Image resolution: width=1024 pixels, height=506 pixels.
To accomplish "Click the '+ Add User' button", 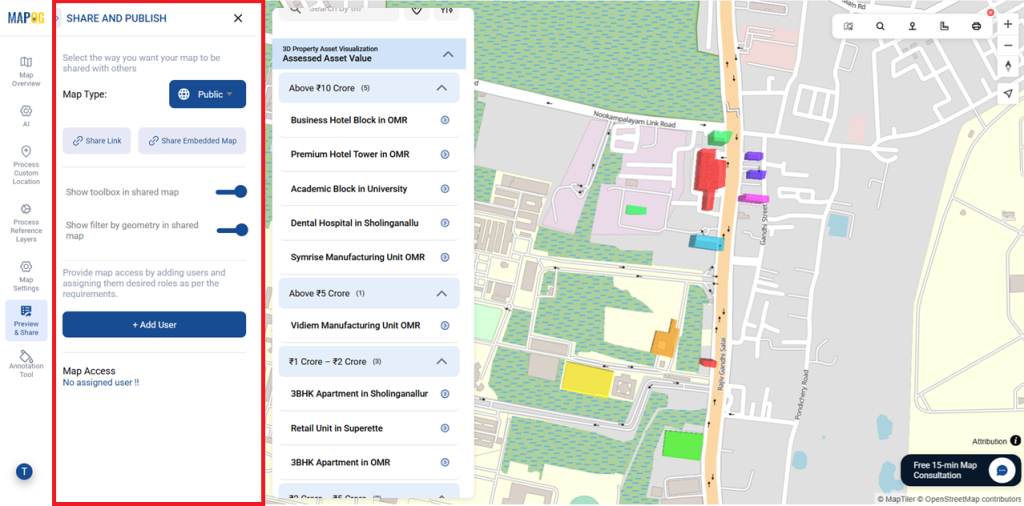I will click(154, 324).
